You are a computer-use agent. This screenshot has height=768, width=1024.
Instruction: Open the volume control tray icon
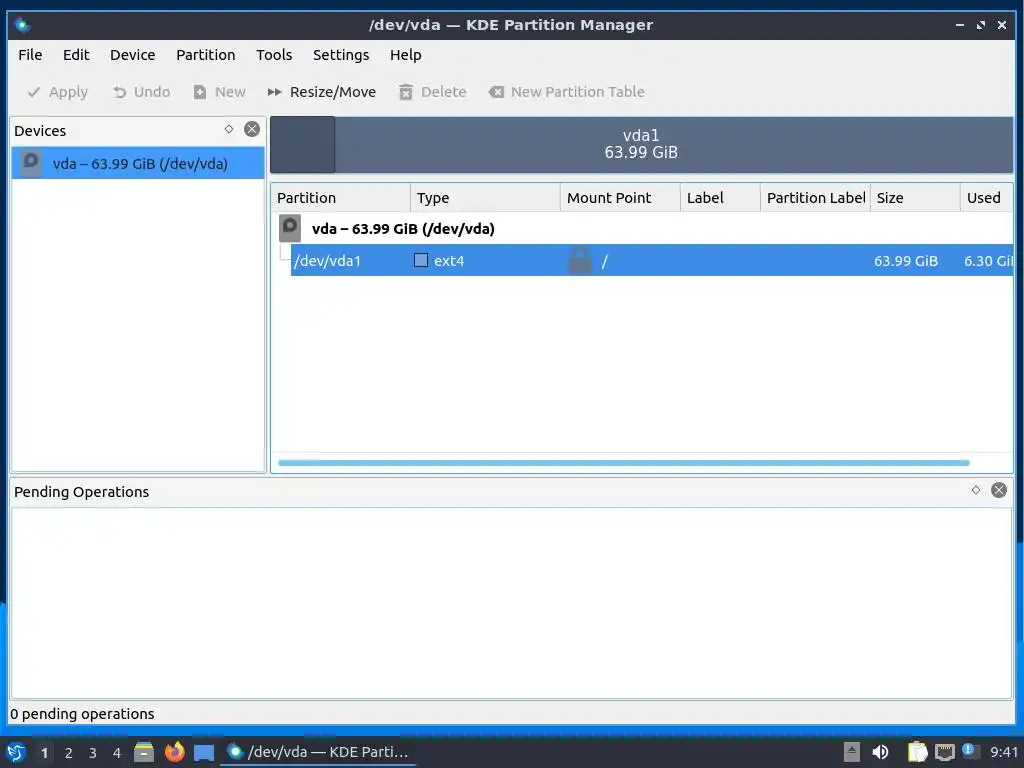(880, 752)
